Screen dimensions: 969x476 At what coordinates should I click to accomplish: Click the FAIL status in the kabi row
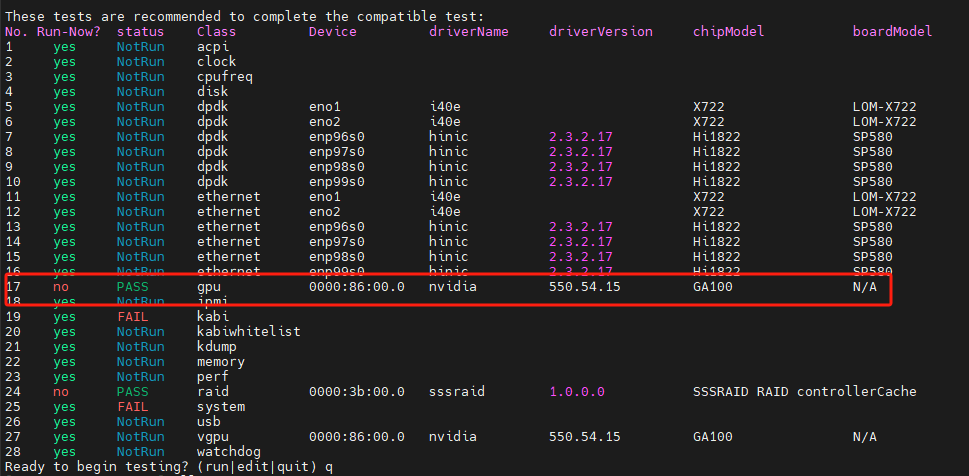132,316
